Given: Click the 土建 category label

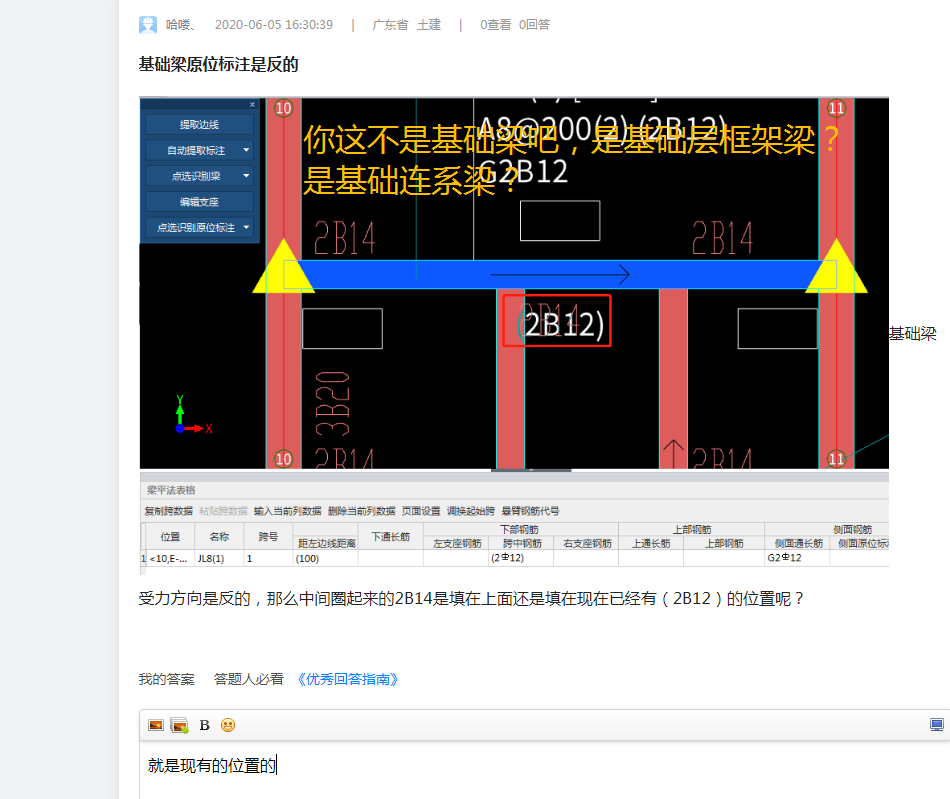Looking at the screenshot, I should click(x=429, y=25).
